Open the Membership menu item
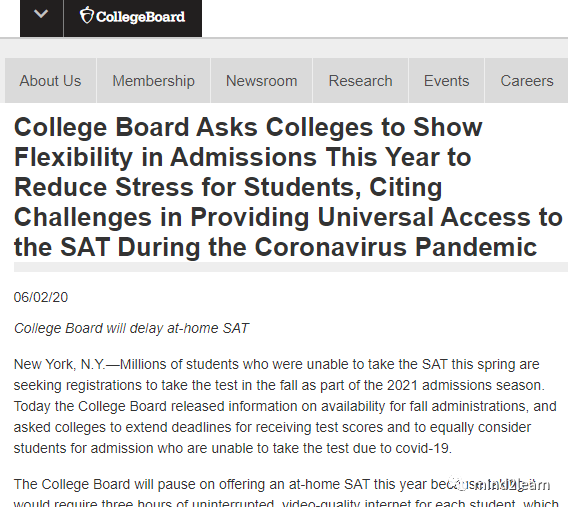The width and height of the screenshot is (568, 507). [x=154, y=81]
